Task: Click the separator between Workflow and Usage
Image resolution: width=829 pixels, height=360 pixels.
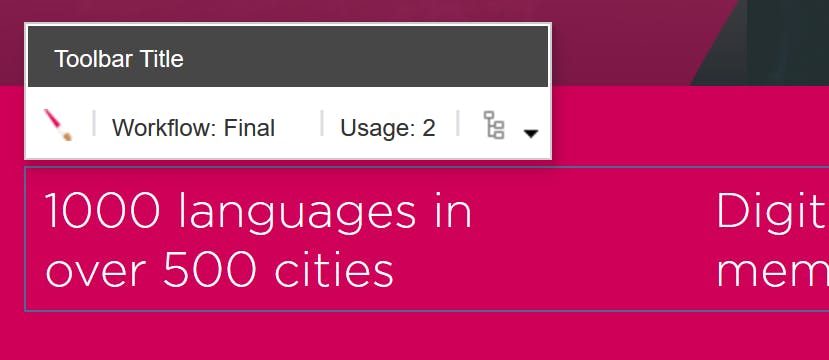Action: pyautogui.click(x=321, y=123)
